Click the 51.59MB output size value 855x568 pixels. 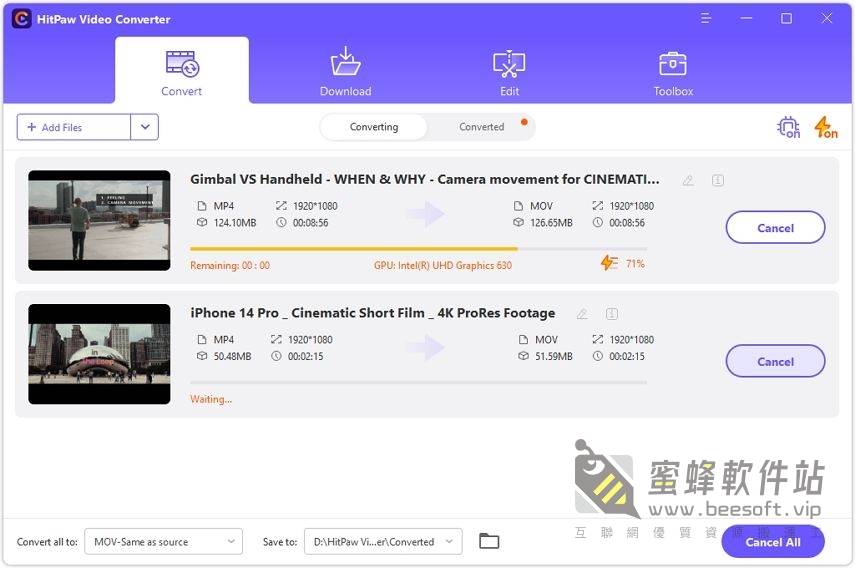pos(553,356)
